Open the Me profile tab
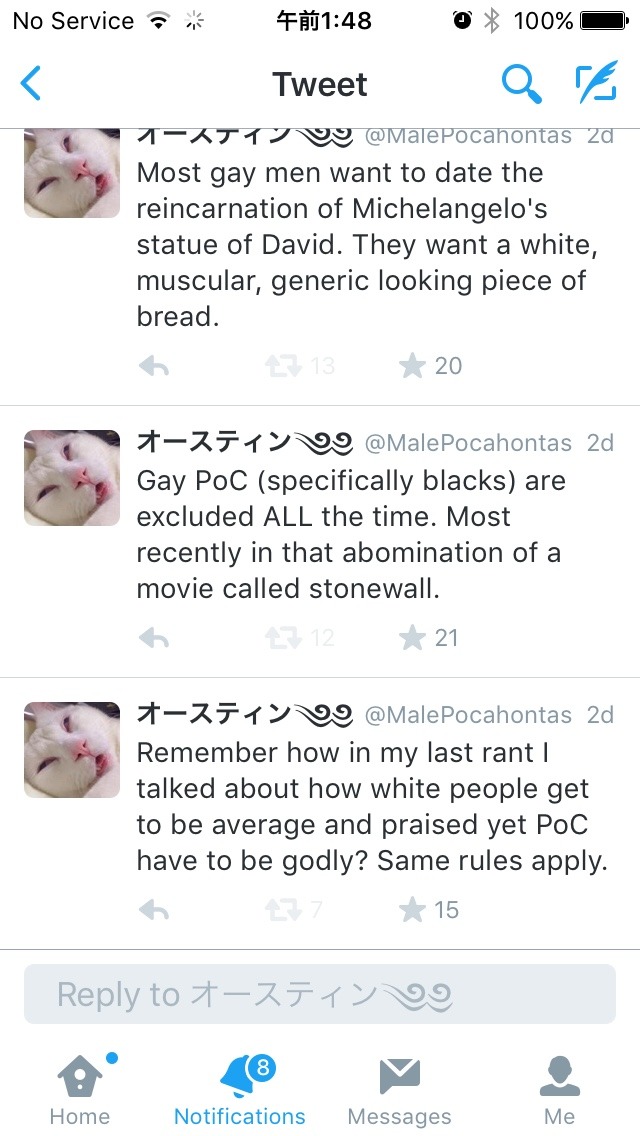Viewport: 640px width, 1136px height. [x=560, y=1090]
